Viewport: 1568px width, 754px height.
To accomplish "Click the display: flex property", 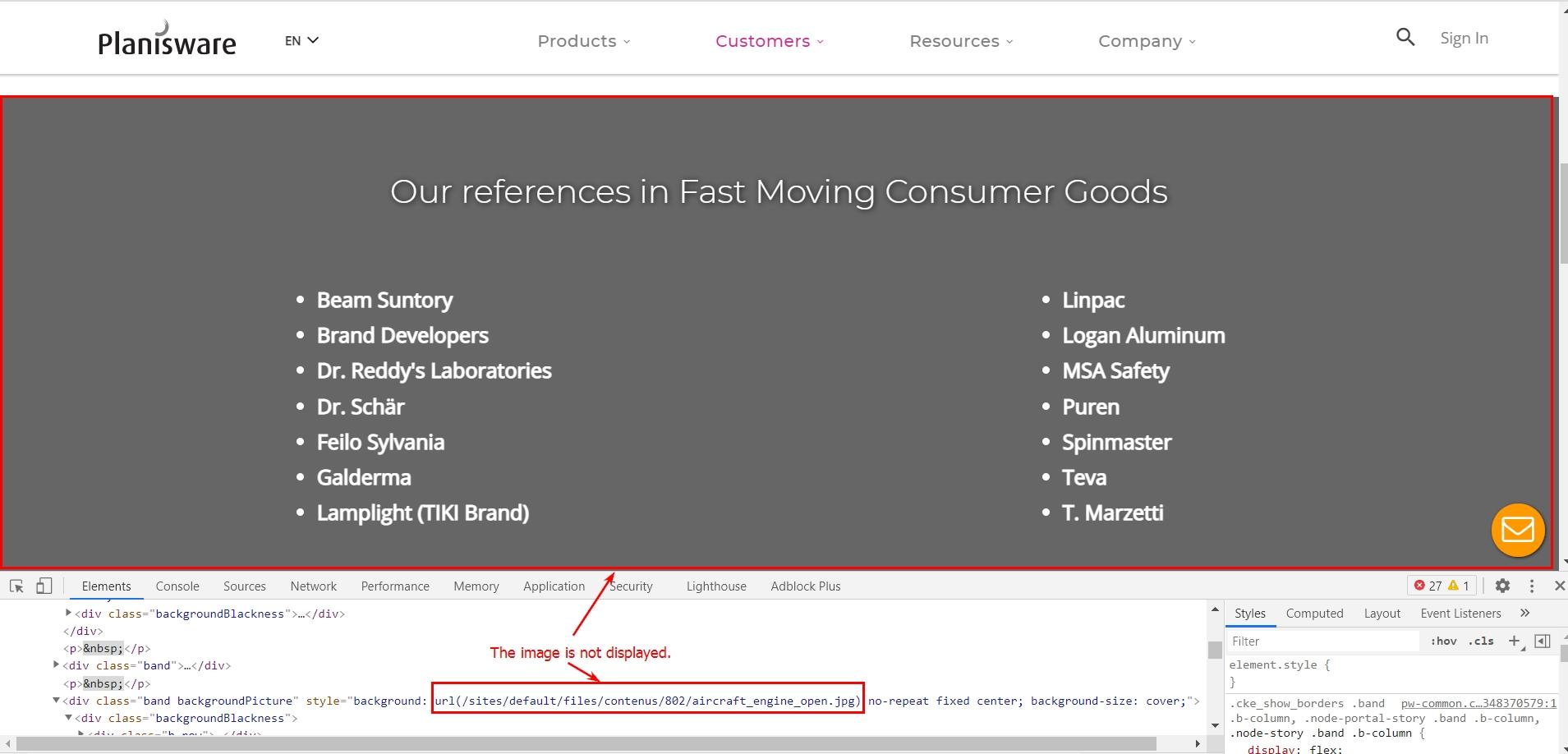I will pyautogui.click(x=1294, y=748).
